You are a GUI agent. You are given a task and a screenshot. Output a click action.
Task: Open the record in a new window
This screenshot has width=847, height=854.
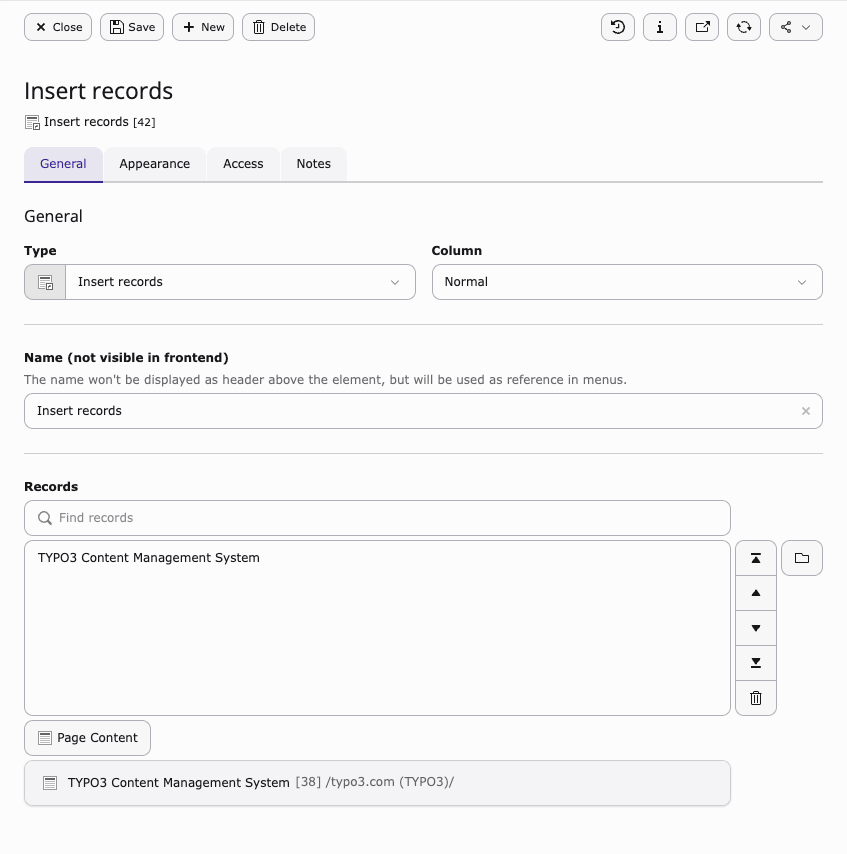pyautogui.click(x=702, y=27)
